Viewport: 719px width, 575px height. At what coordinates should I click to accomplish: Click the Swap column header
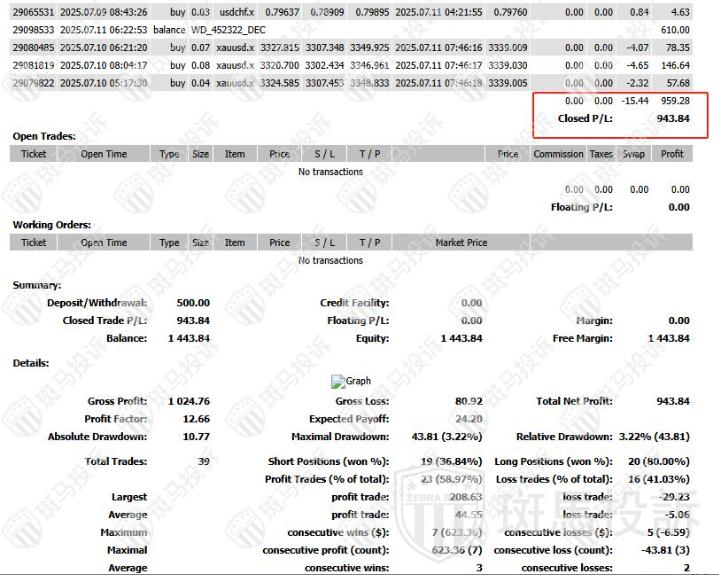(634, 154)
